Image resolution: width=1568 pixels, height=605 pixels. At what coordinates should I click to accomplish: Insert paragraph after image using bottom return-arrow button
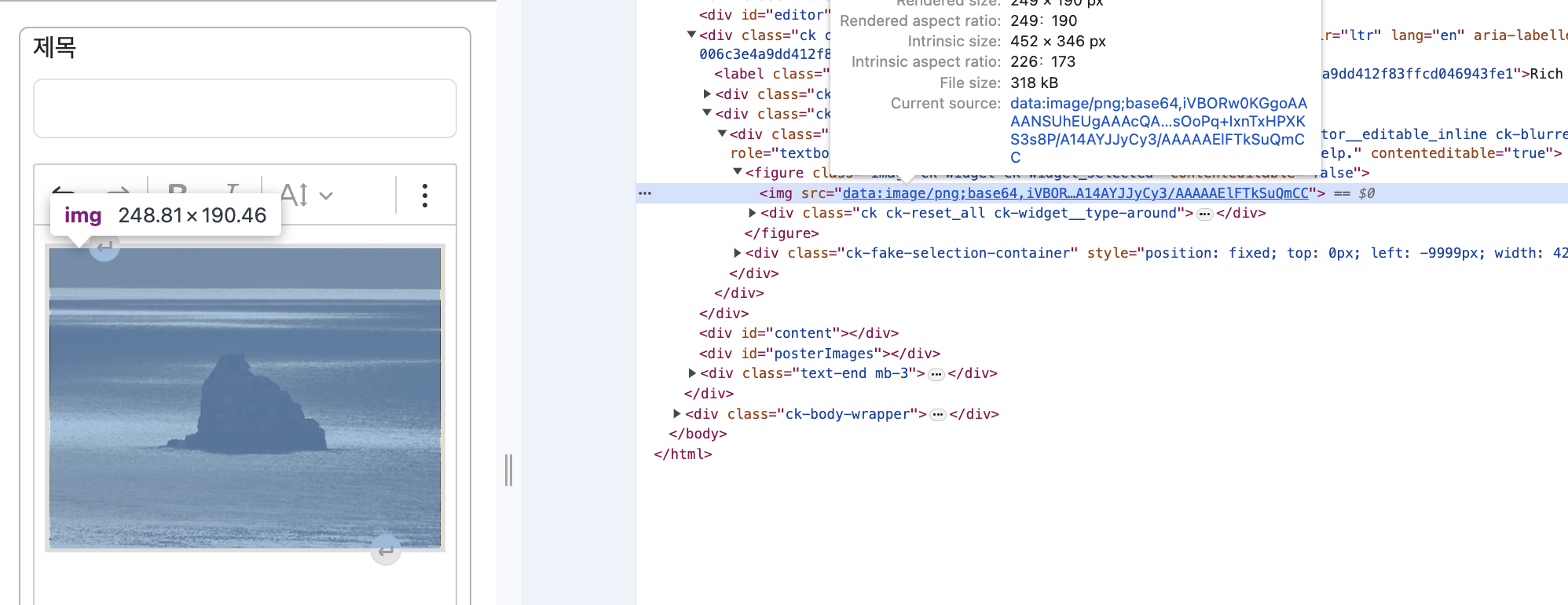(x=386, y=550)
